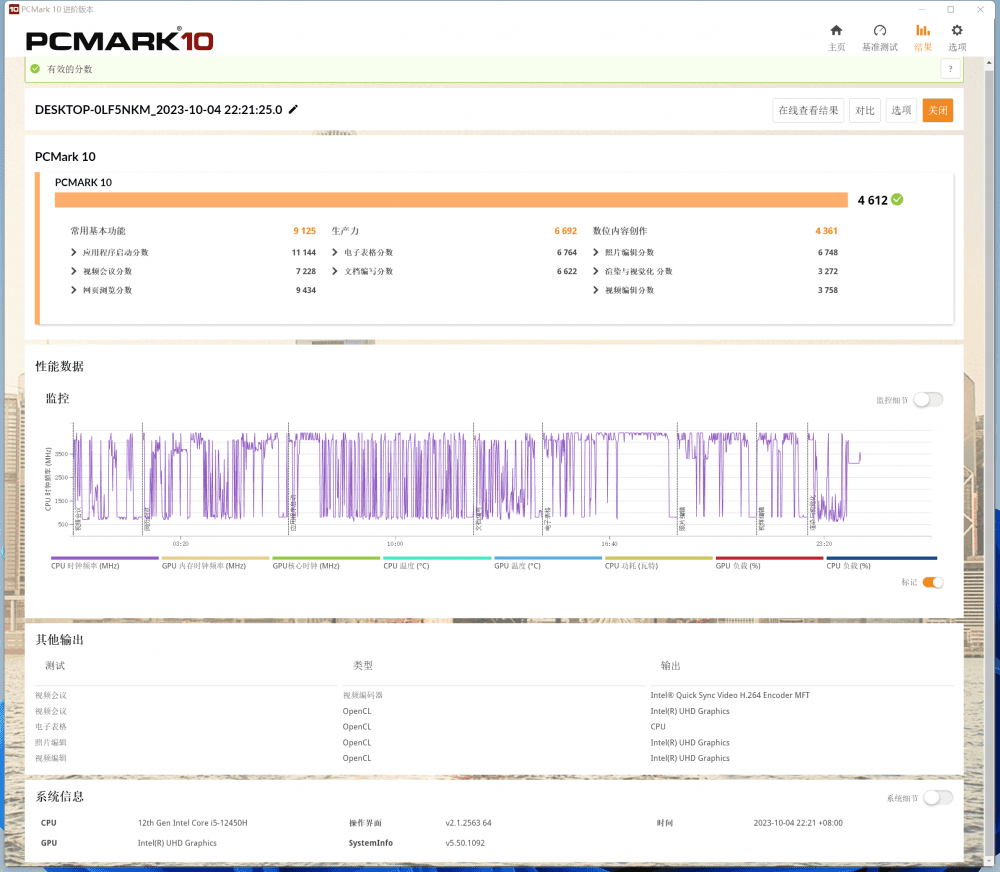This screenshot has height=872, width=1000.
Task: Click the Compare button
Action: [865, 110]
